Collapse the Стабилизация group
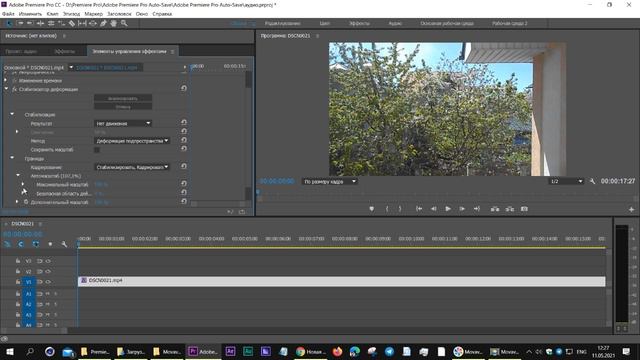Viewport: 640px width, 360px height. point(12,114)
